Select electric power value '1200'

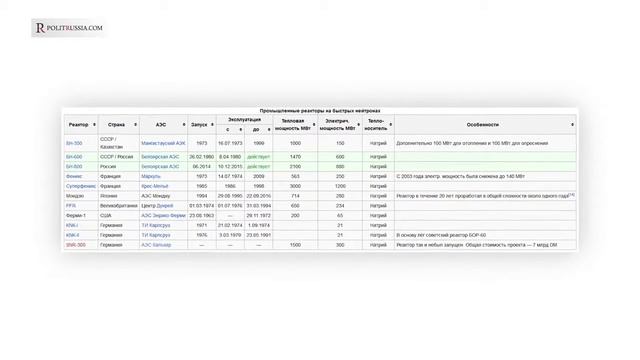tap(340, 186)
